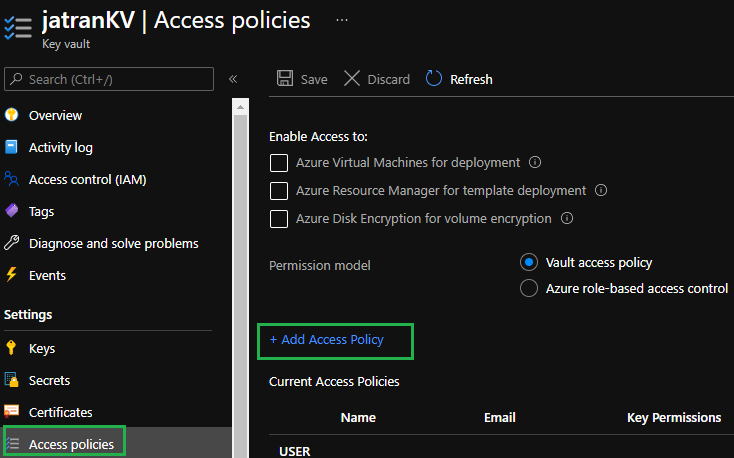Click the Current Access Policies heading
734x458 pixels.
point(334,382)
